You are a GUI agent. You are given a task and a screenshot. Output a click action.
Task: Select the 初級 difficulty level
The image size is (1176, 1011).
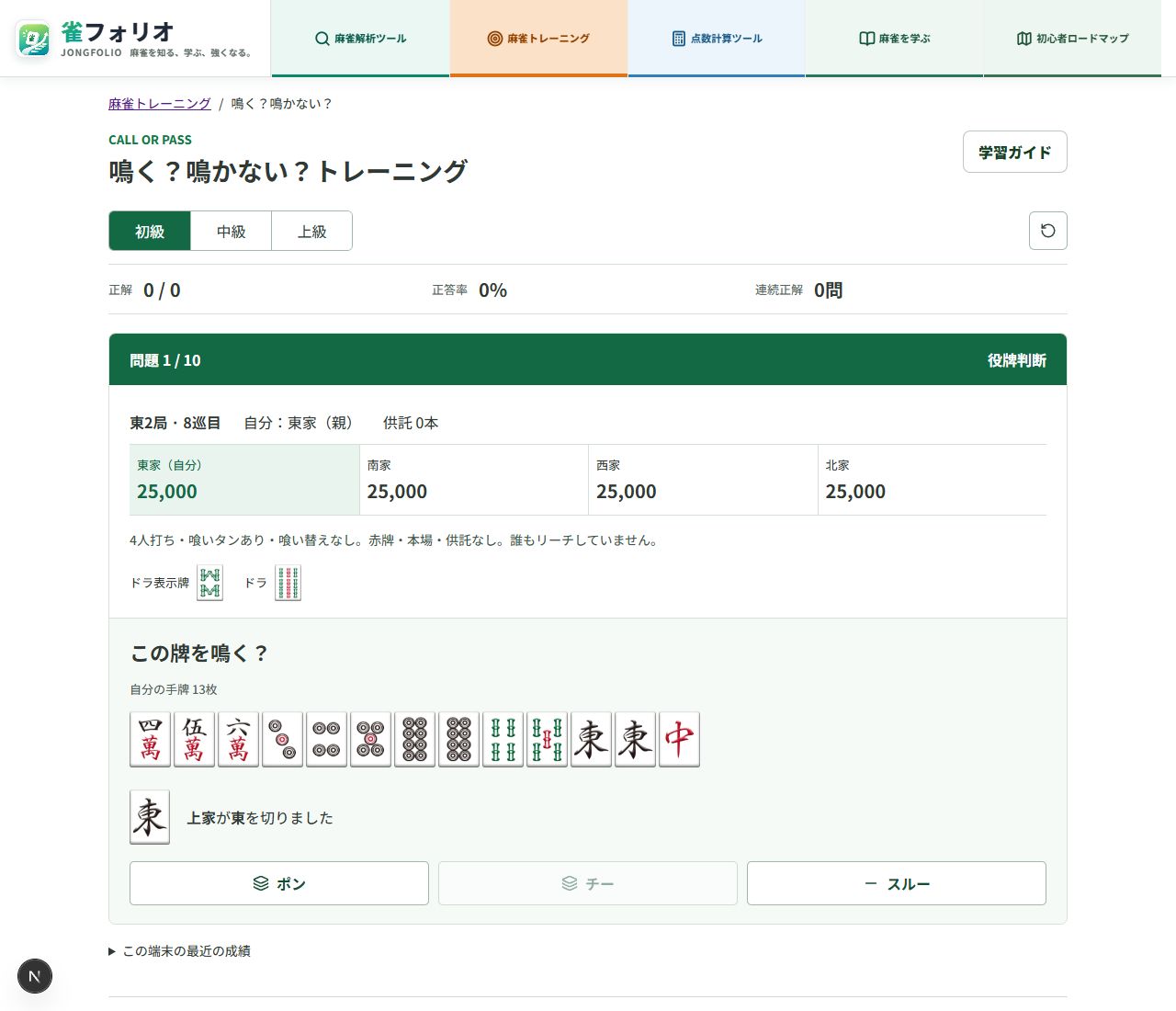point(150,232)
